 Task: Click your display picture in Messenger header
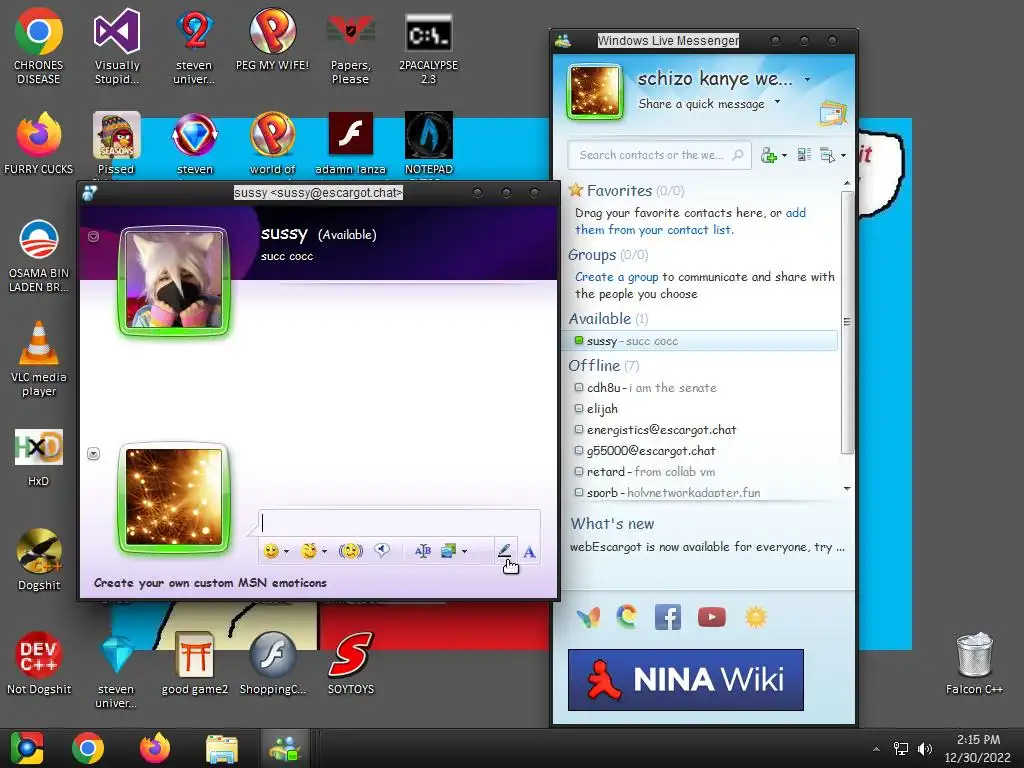(594, 91)
